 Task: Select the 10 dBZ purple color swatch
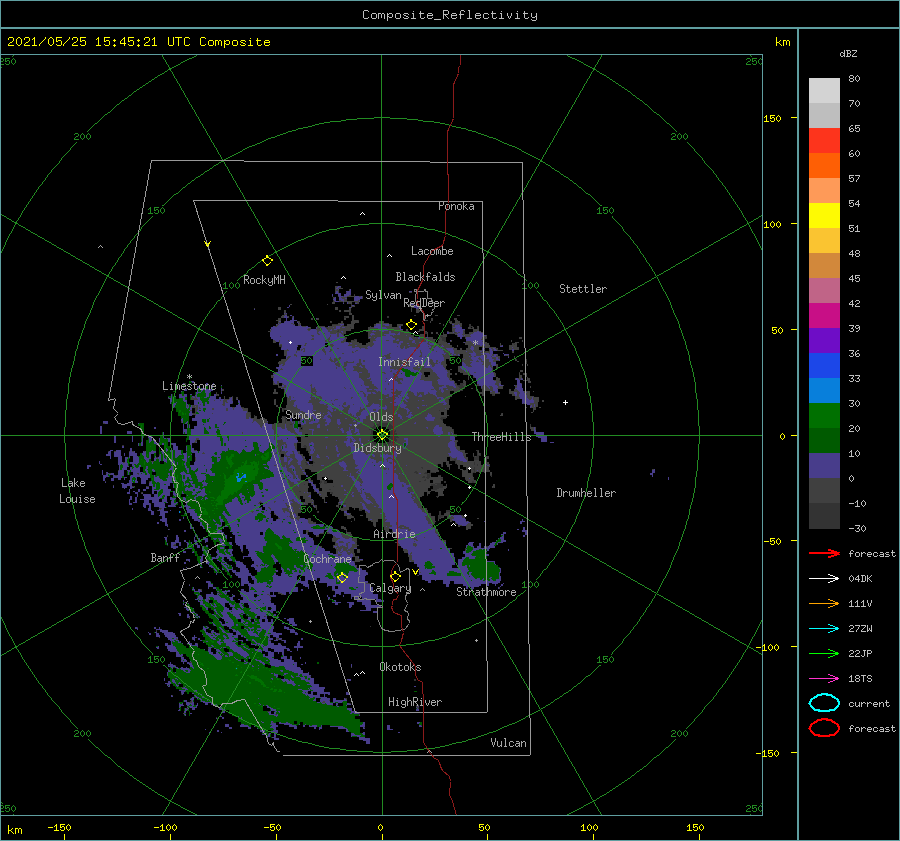point(824,466)
